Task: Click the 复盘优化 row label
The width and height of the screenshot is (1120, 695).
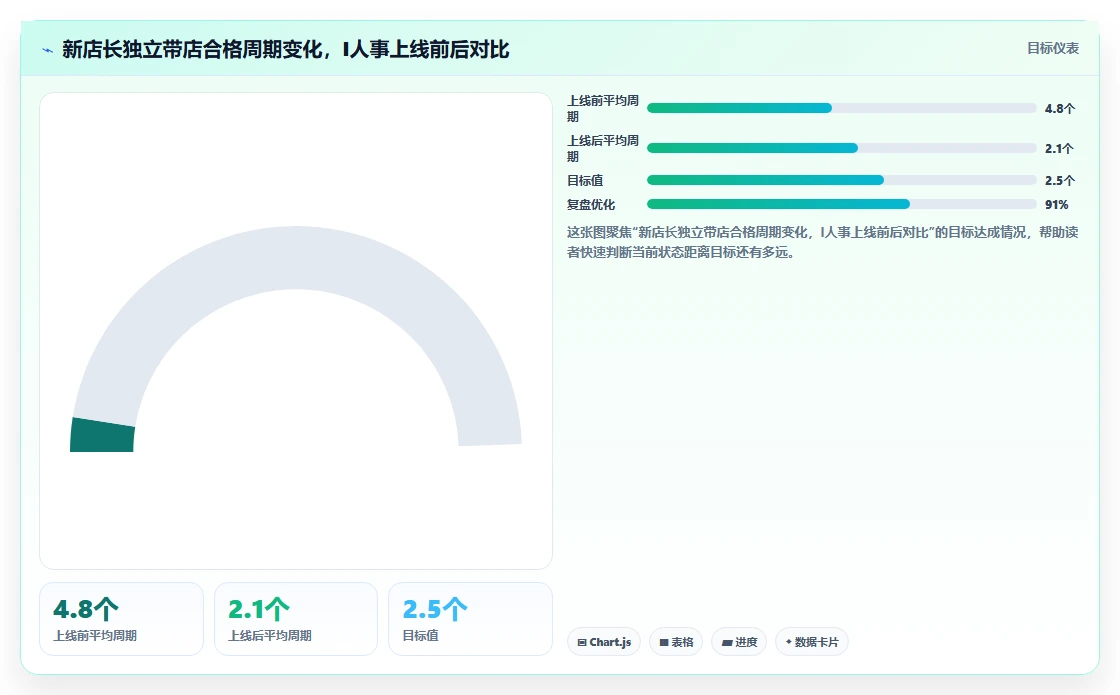Action: point(591,204)
